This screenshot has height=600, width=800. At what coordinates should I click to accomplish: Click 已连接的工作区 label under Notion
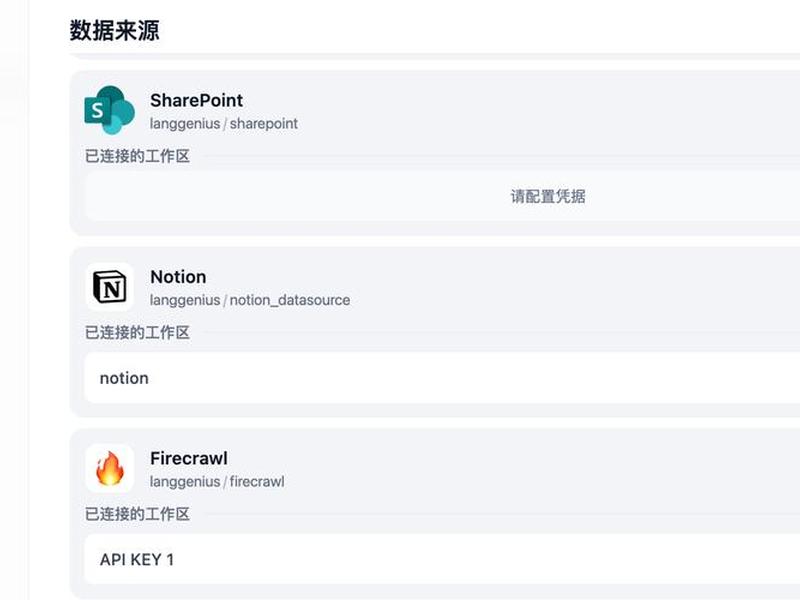tap(137, 333)
